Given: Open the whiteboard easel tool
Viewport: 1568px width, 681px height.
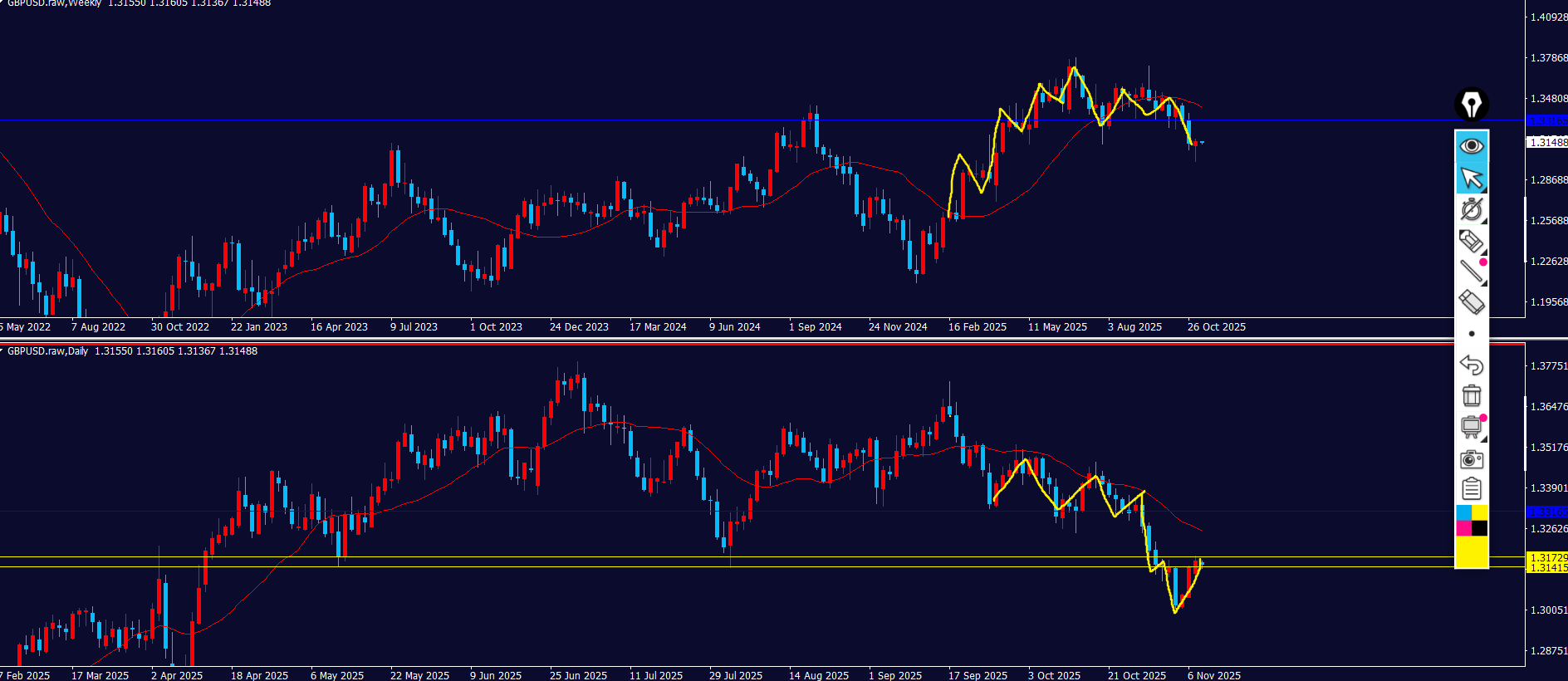Looking at the screenshot, I should (x=1471, y=427).
